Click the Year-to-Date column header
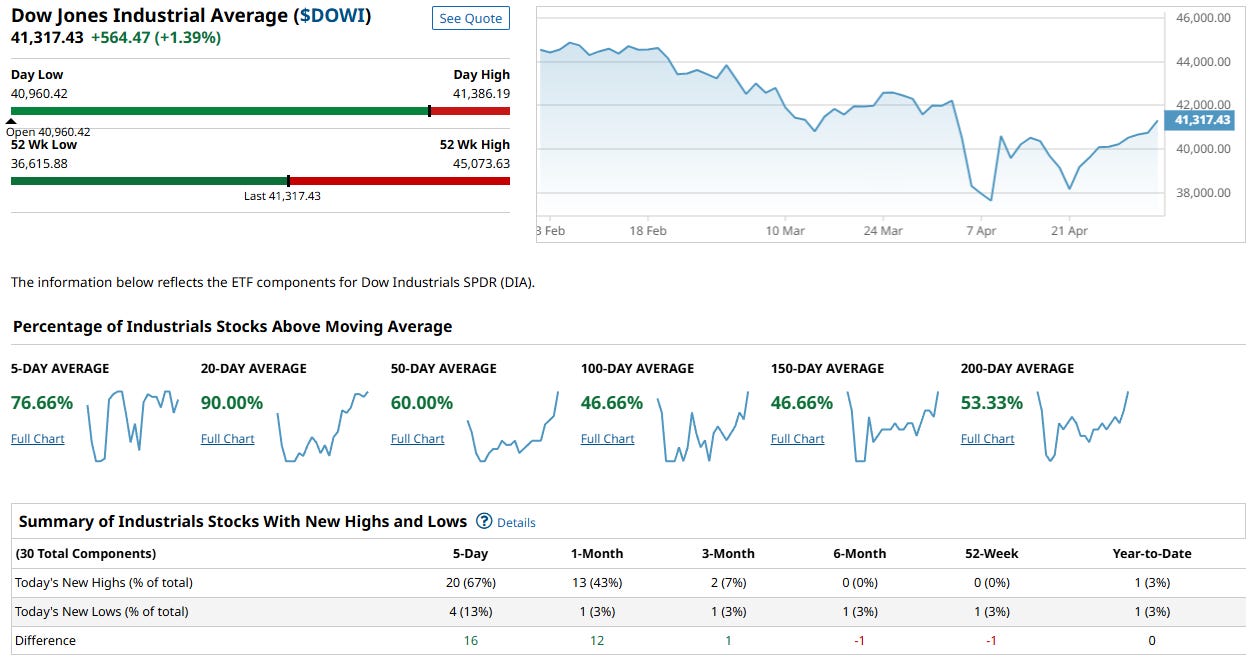Image resolution: width=1256 pixels, height=670 pixels. pyautogui.click(x=1152, y=553)
